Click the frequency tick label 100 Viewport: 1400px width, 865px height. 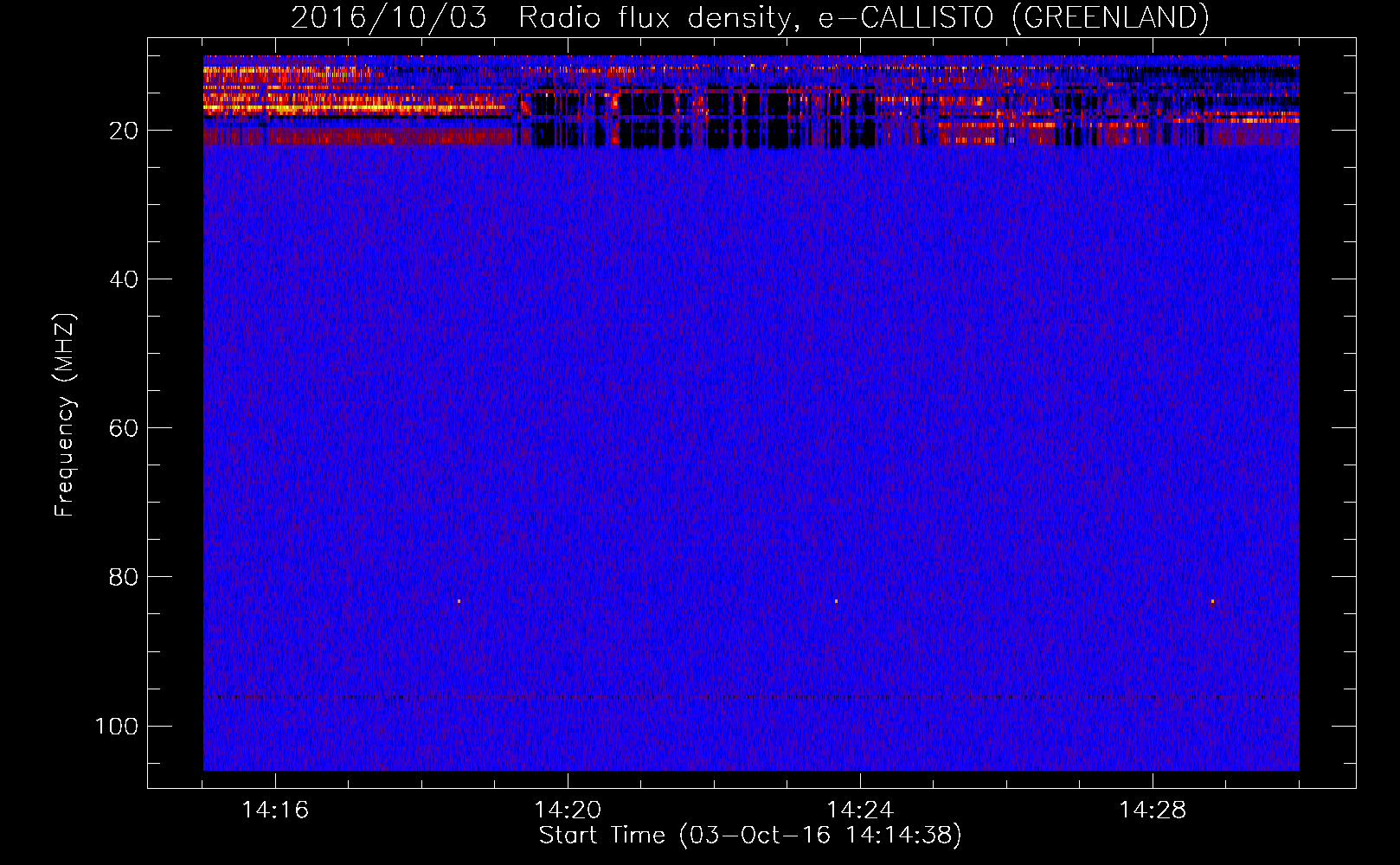pos(117,726)
